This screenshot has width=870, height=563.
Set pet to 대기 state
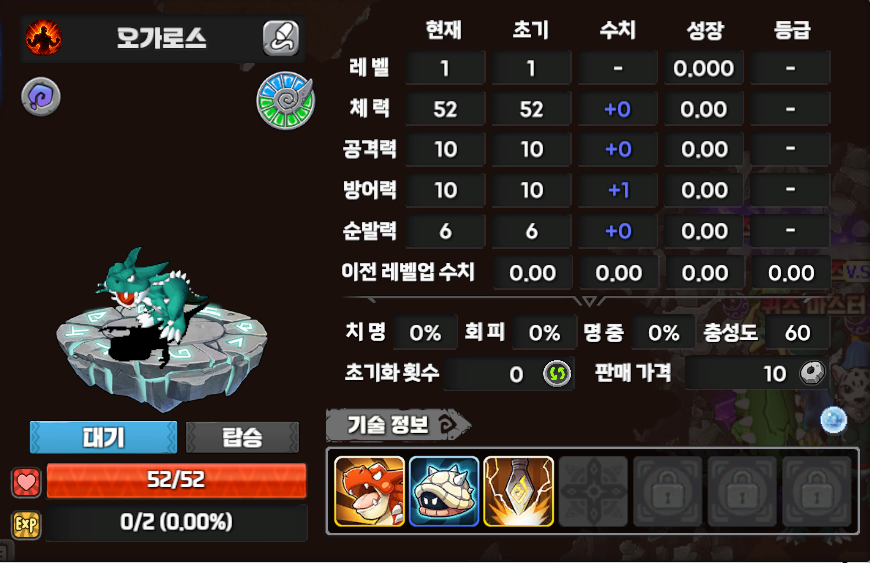[x=104, y=438]
